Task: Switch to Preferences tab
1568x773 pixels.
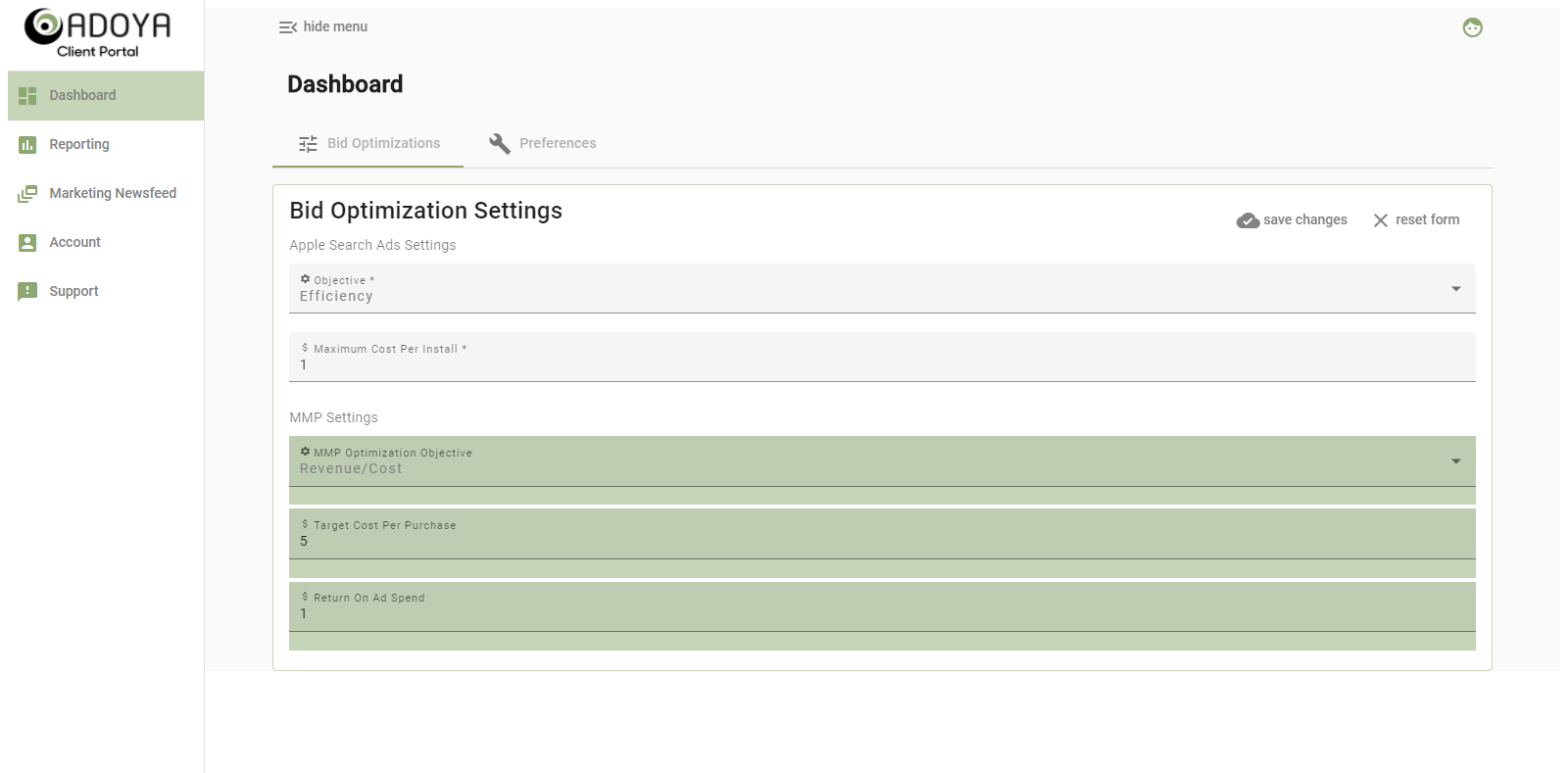Action: point(542,144)
